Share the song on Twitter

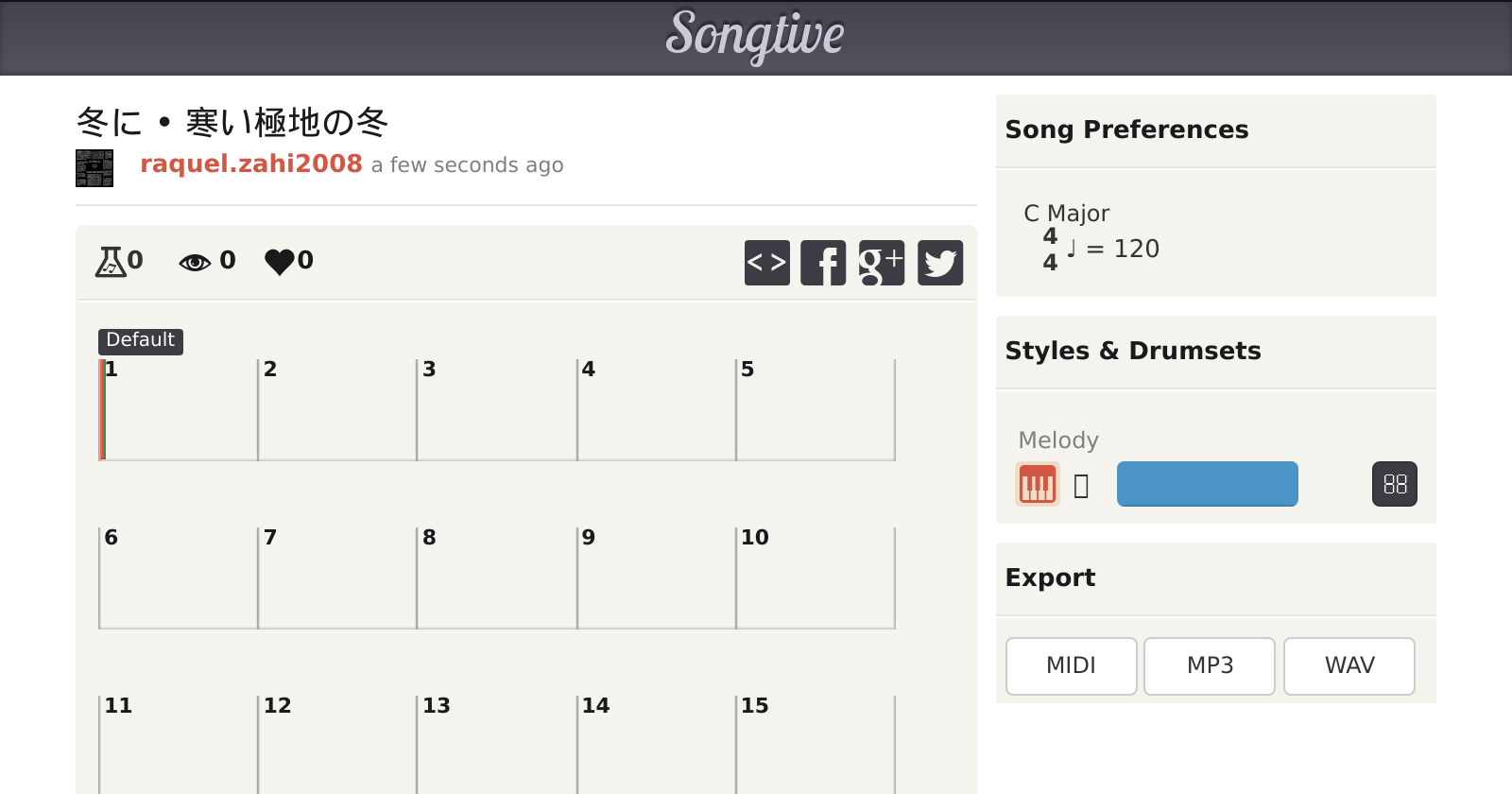coord(940,263)
